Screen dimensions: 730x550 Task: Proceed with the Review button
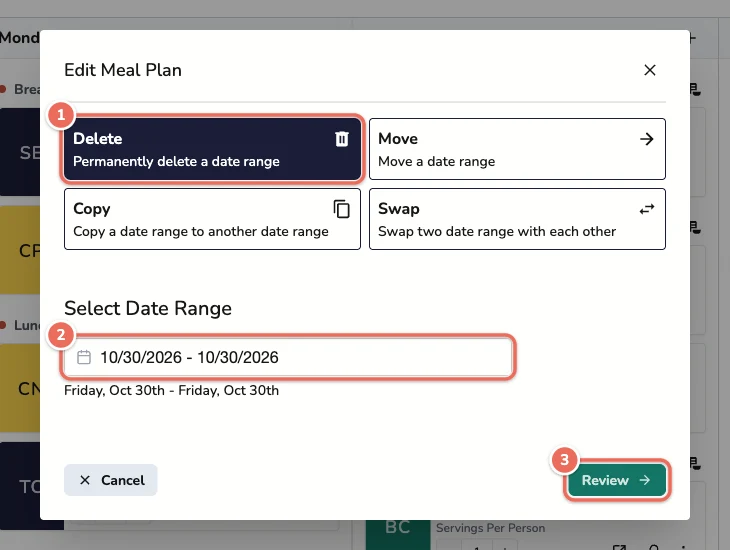[616, 480]
